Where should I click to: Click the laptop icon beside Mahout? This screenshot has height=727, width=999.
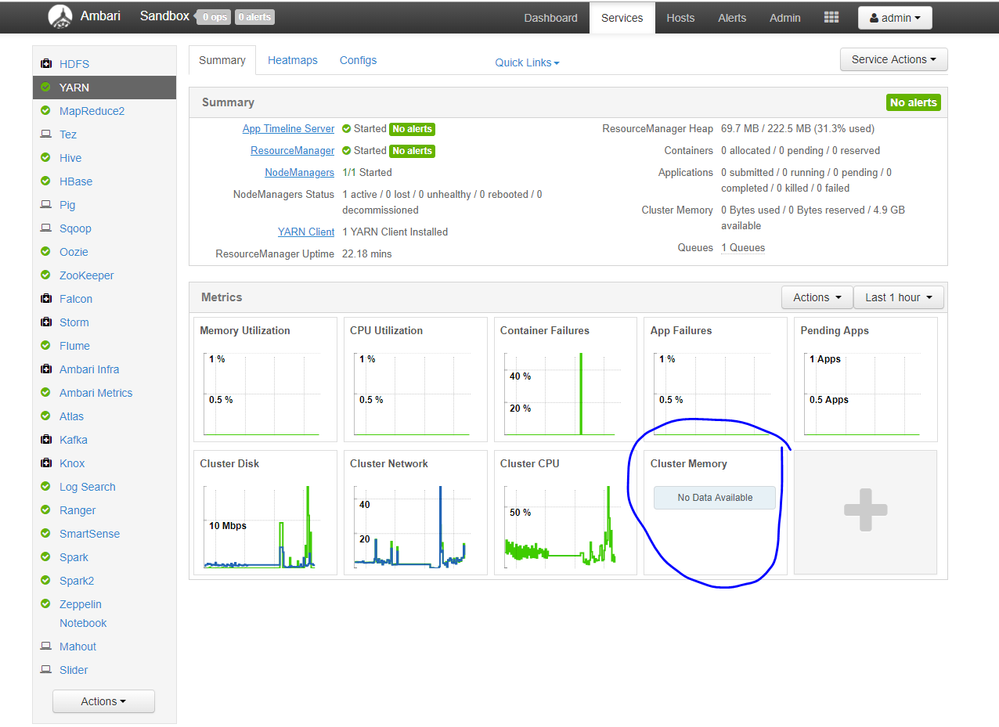46,646
